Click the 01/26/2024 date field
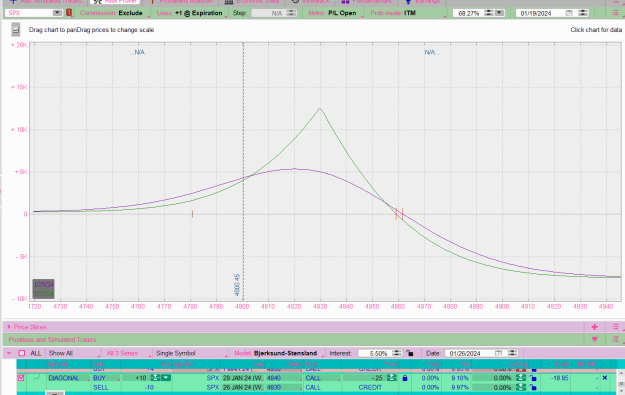 pos(470,353)
